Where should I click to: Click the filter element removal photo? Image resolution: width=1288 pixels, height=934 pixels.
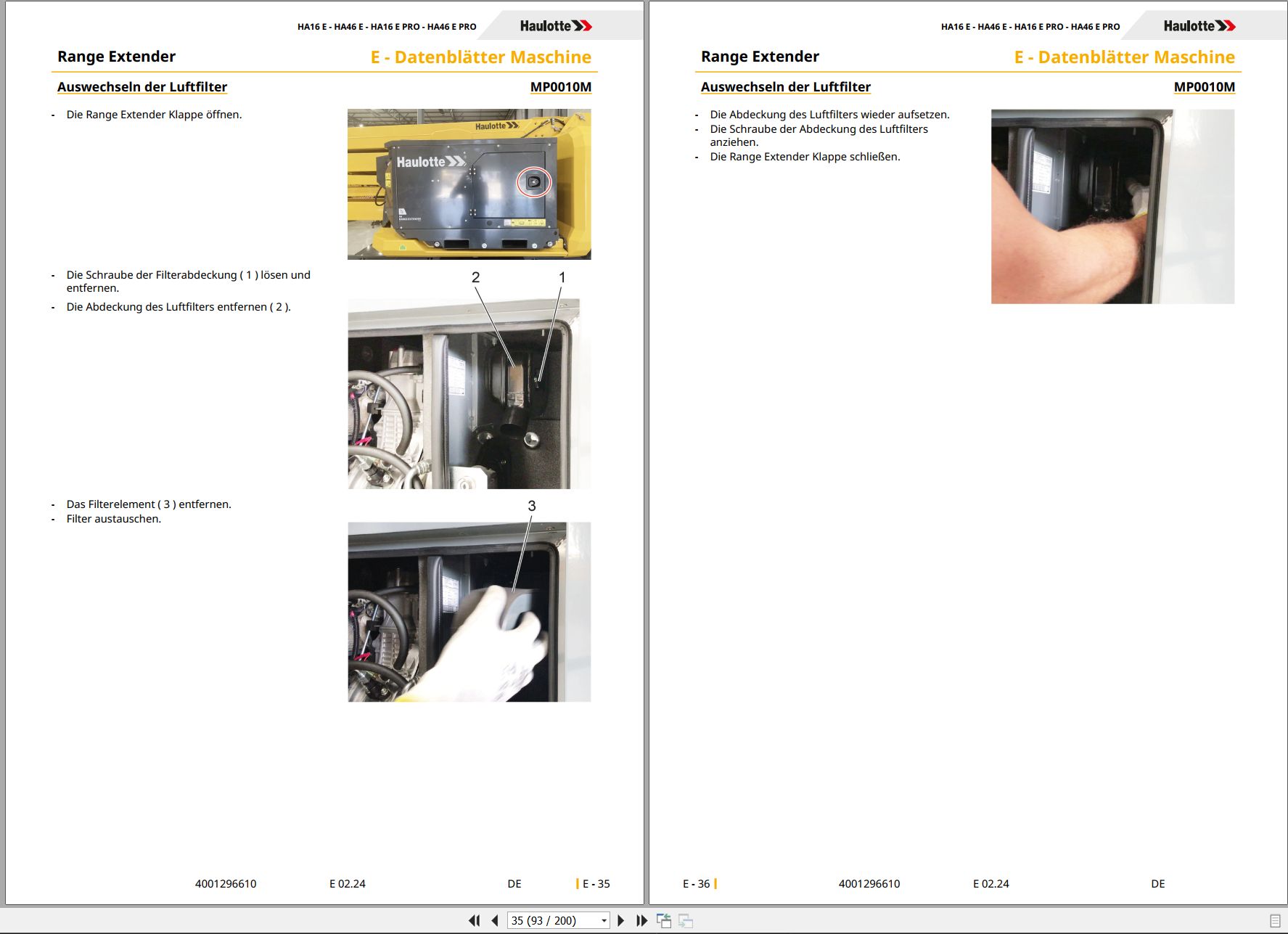point(469,612)
